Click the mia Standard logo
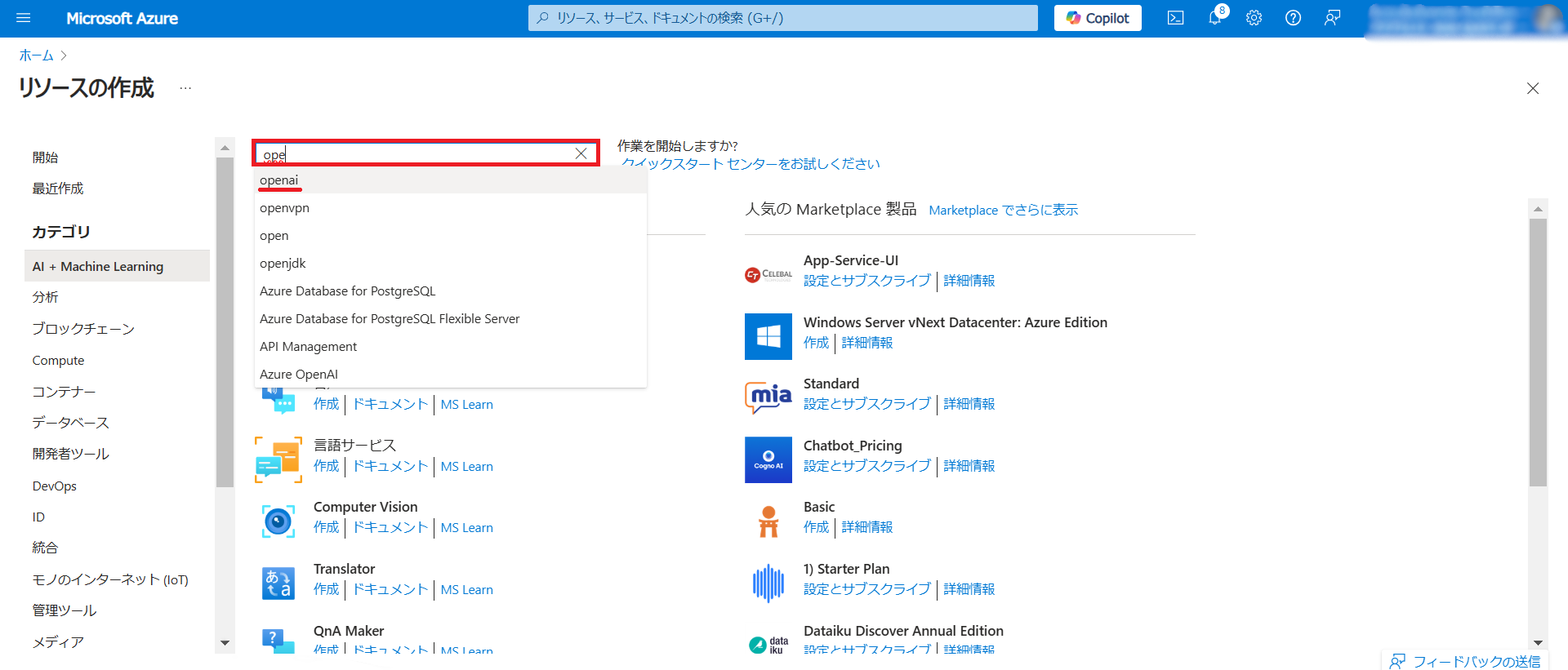This screenshot has height=670, width=1568. (x=768, y=397)
